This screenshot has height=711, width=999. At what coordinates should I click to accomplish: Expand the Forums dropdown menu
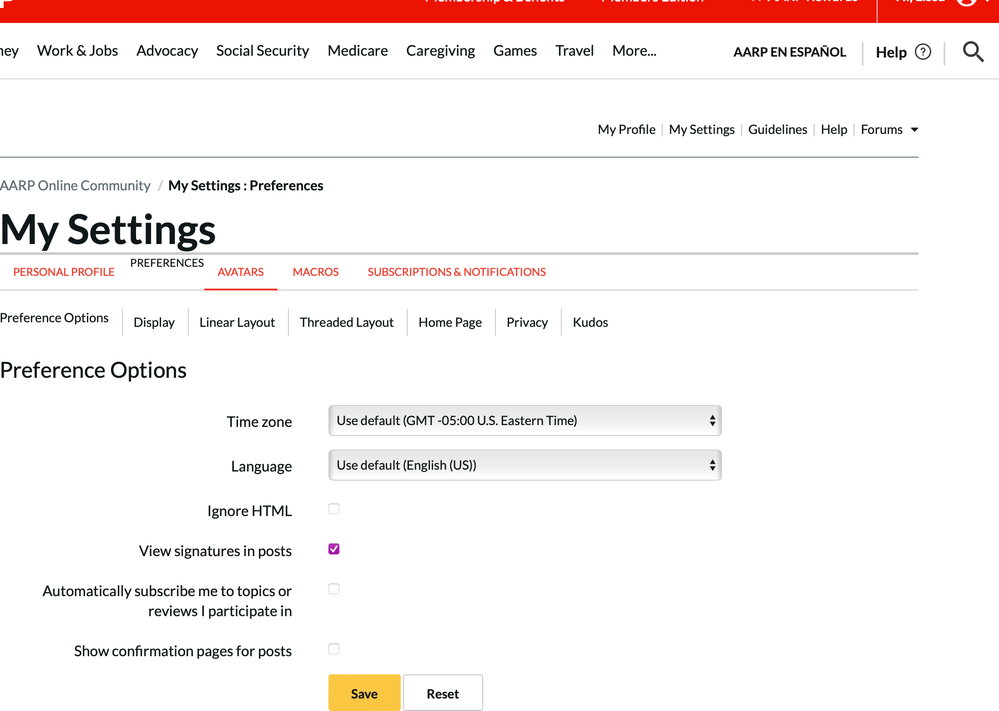889,129
